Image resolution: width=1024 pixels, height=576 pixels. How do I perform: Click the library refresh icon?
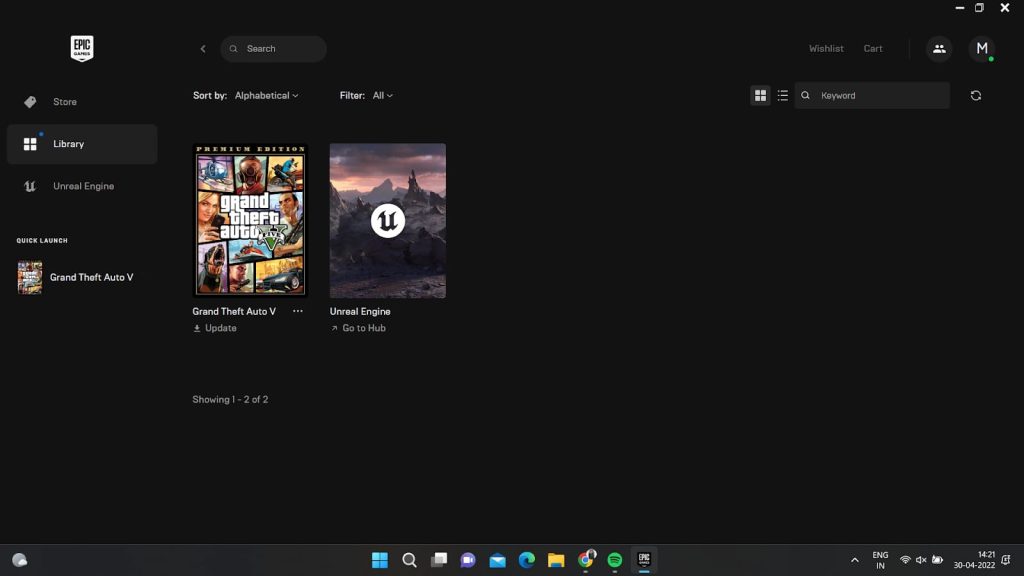click(x=976, y=95)
